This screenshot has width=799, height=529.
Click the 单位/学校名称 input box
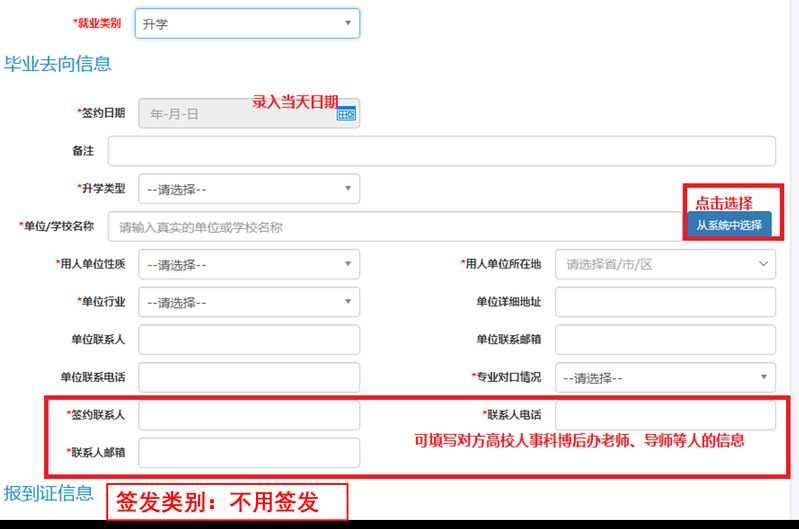point(394,226)
